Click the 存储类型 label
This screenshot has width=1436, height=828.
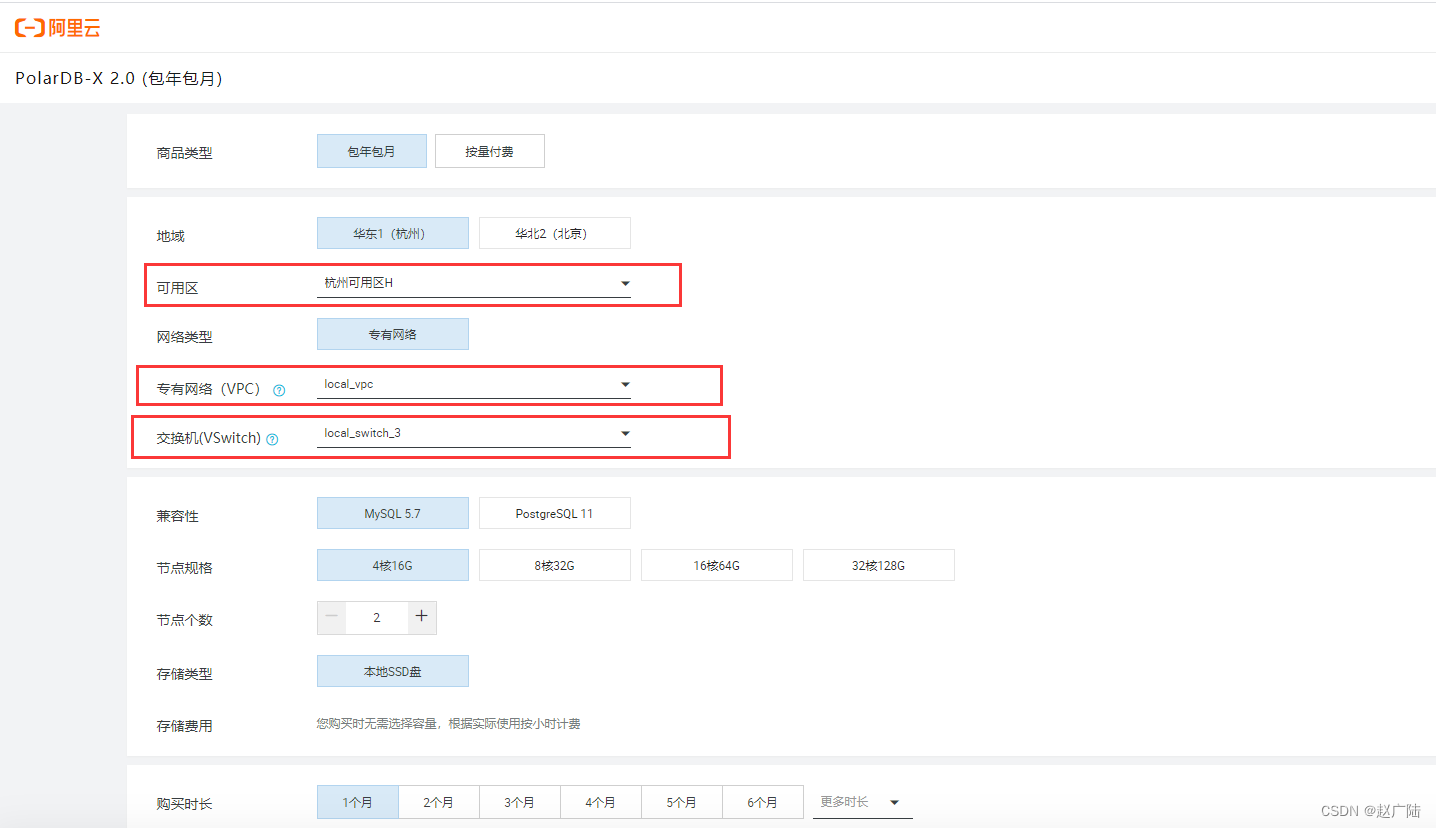(185, 674)
